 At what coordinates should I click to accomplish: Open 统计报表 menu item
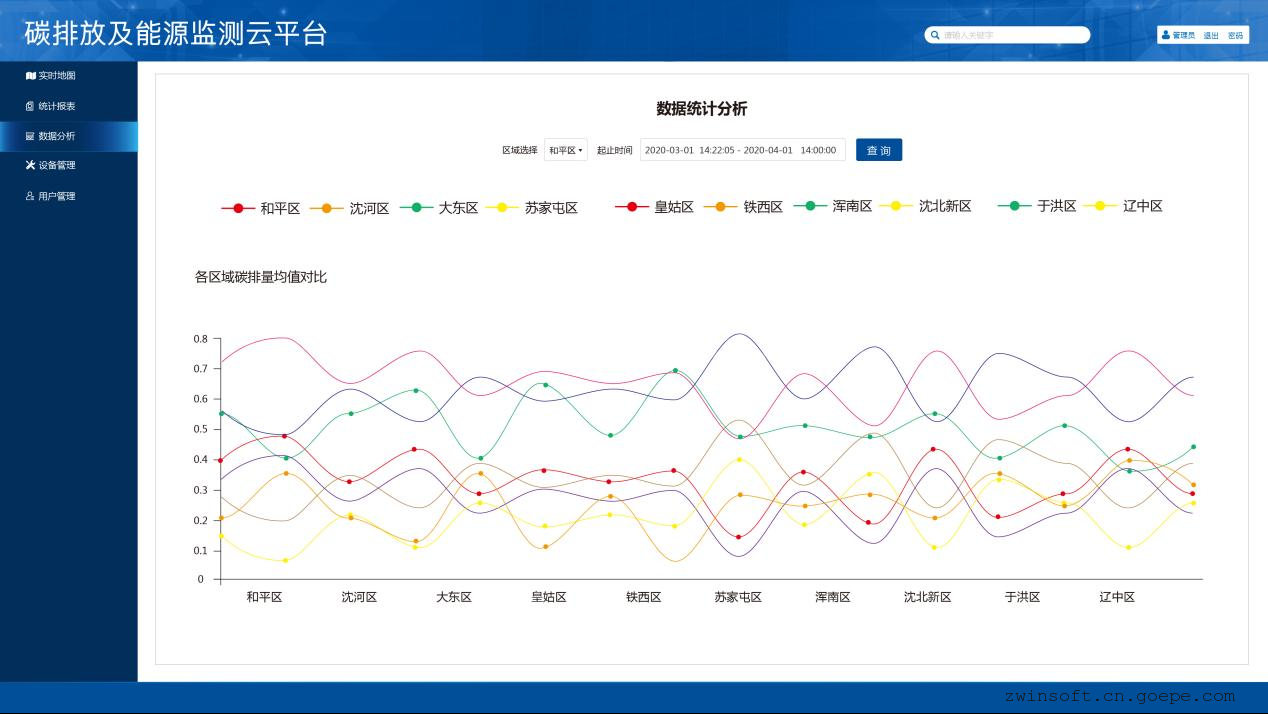tap(57, 106)
